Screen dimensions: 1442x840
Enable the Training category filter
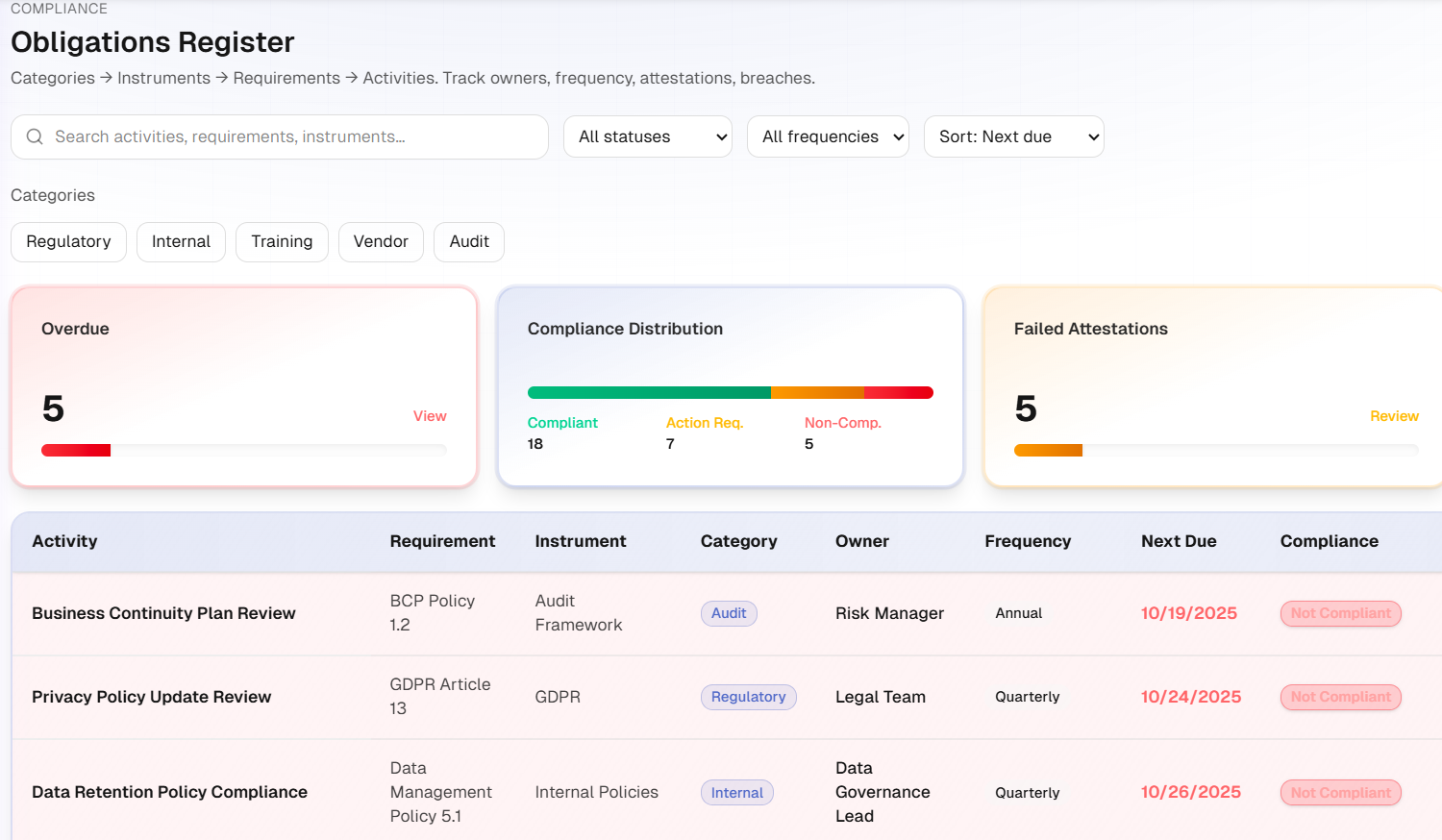point(282,241)
